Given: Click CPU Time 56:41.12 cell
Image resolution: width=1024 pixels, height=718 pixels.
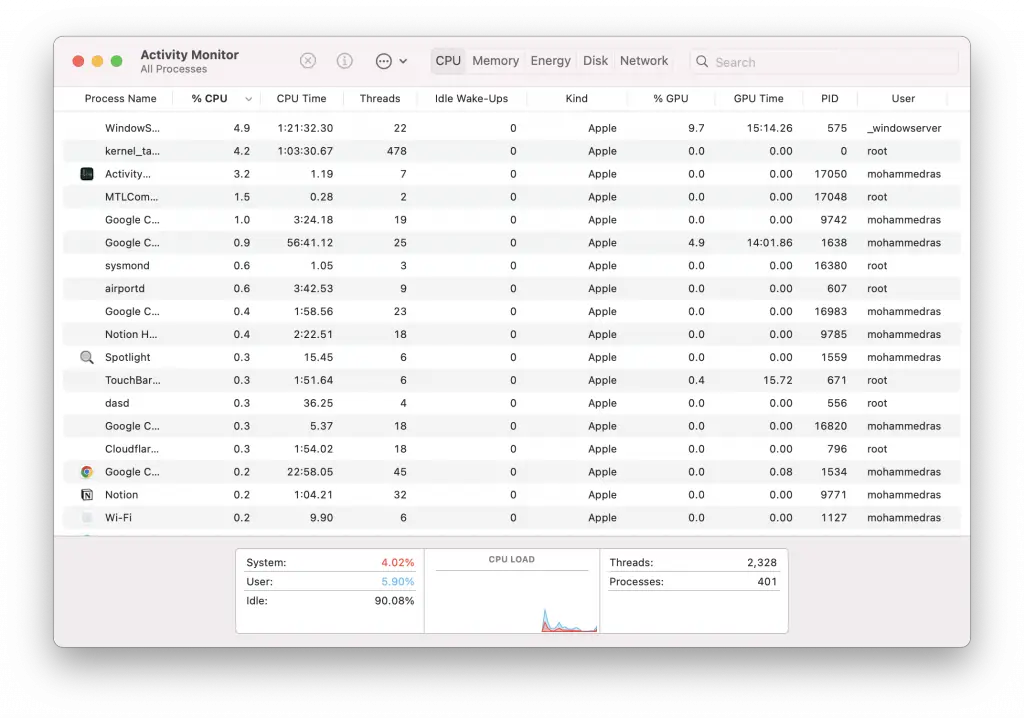Looking at the screenshot, I should tap(310, 242).
